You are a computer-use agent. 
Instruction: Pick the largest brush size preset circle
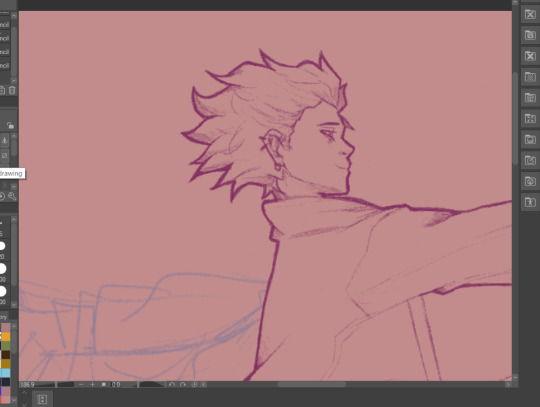click(x=2, y=291)
